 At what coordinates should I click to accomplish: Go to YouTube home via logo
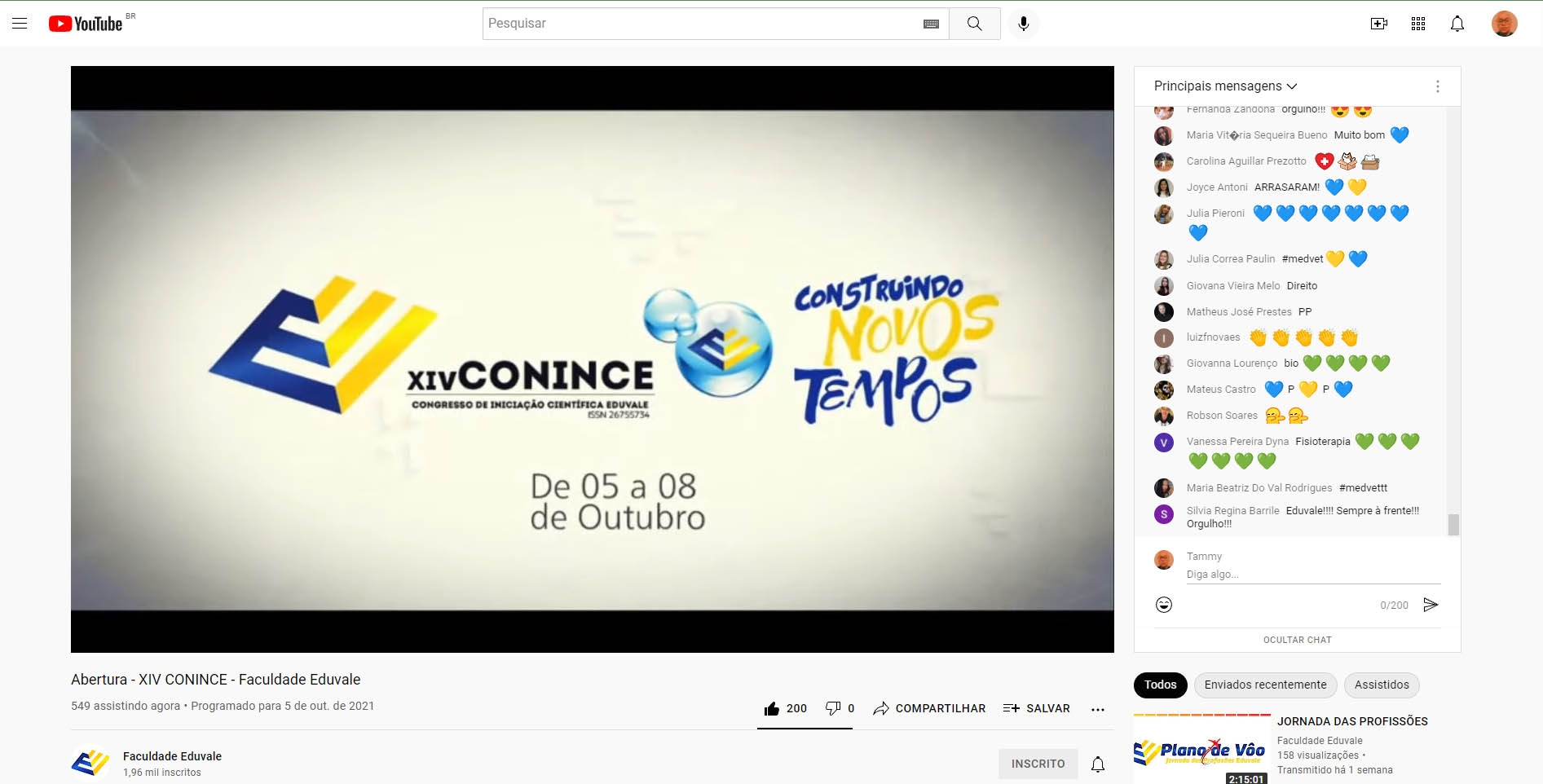pyautogui.click(x=86, y=24)
